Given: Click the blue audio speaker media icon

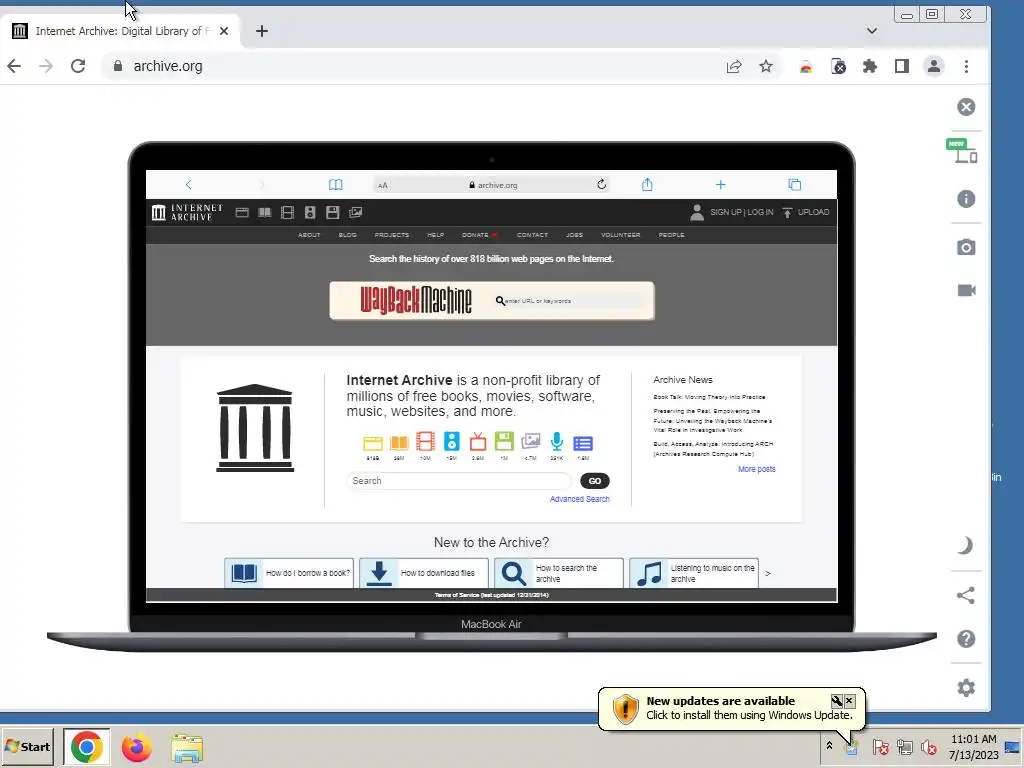Looking at the screenshot, I should (451, 442).
